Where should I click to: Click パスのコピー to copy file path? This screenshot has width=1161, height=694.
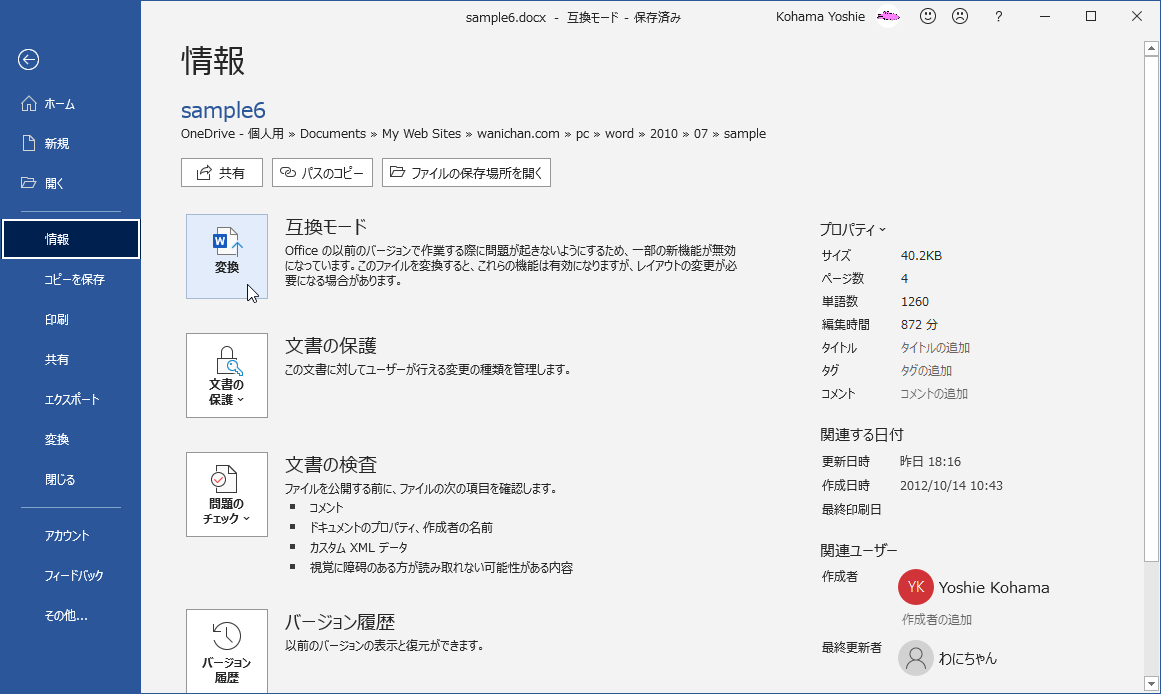pyautogui.click(x=322, y=172)
